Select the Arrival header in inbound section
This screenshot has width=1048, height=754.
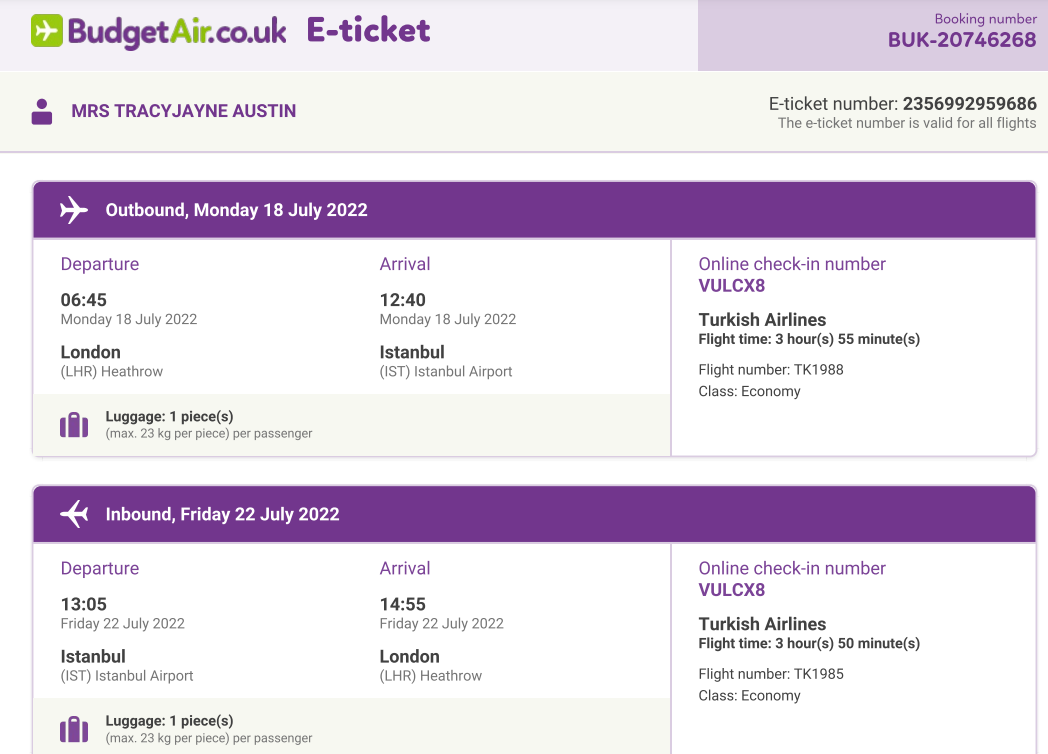pyautogui.click(x=405, y=568)
